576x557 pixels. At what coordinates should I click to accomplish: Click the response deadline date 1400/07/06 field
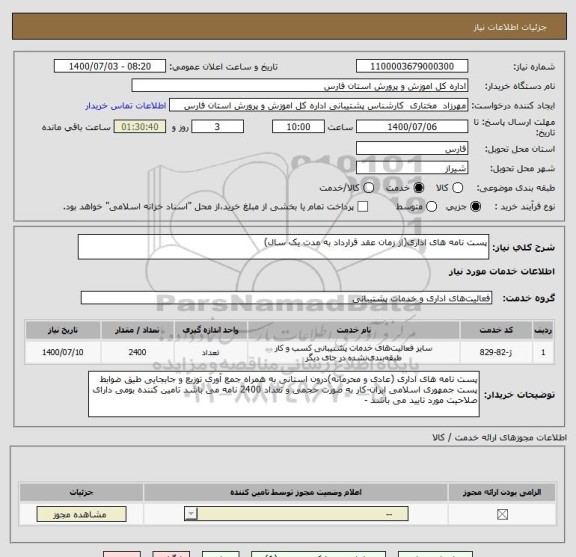[x=412, y=127]
